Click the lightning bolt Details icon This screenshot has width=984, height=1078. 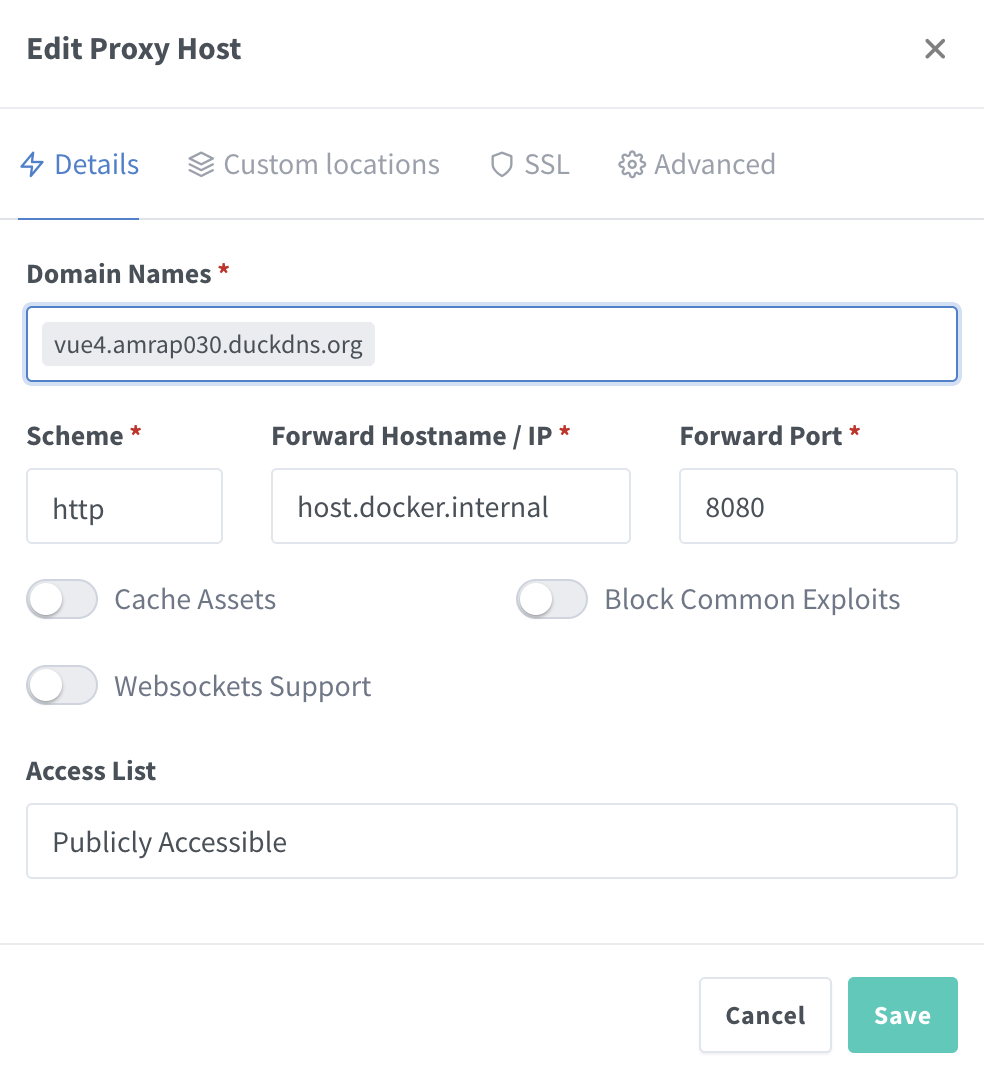[x=32, y=165]
